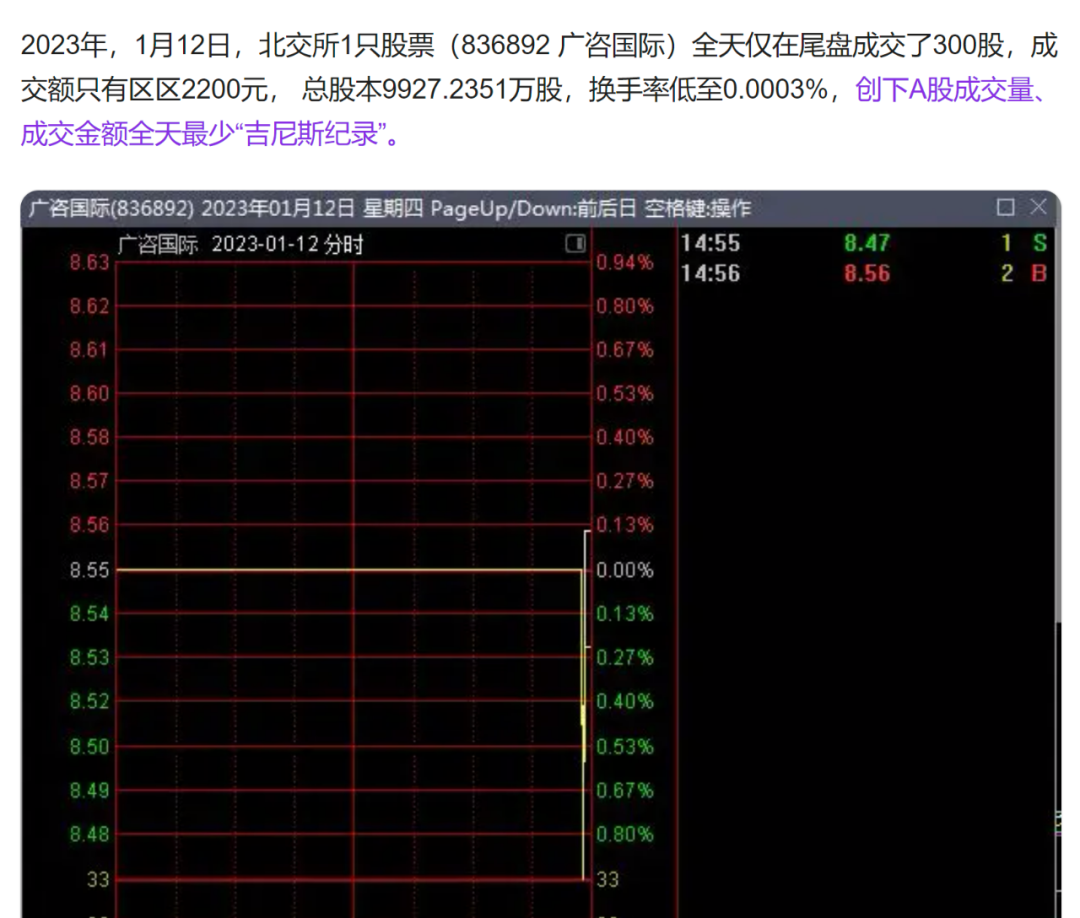The height and width of the screenshot is (918, 1080).
Task: Click the purple link about A-share trading volume record
Action: coord(534,111)
